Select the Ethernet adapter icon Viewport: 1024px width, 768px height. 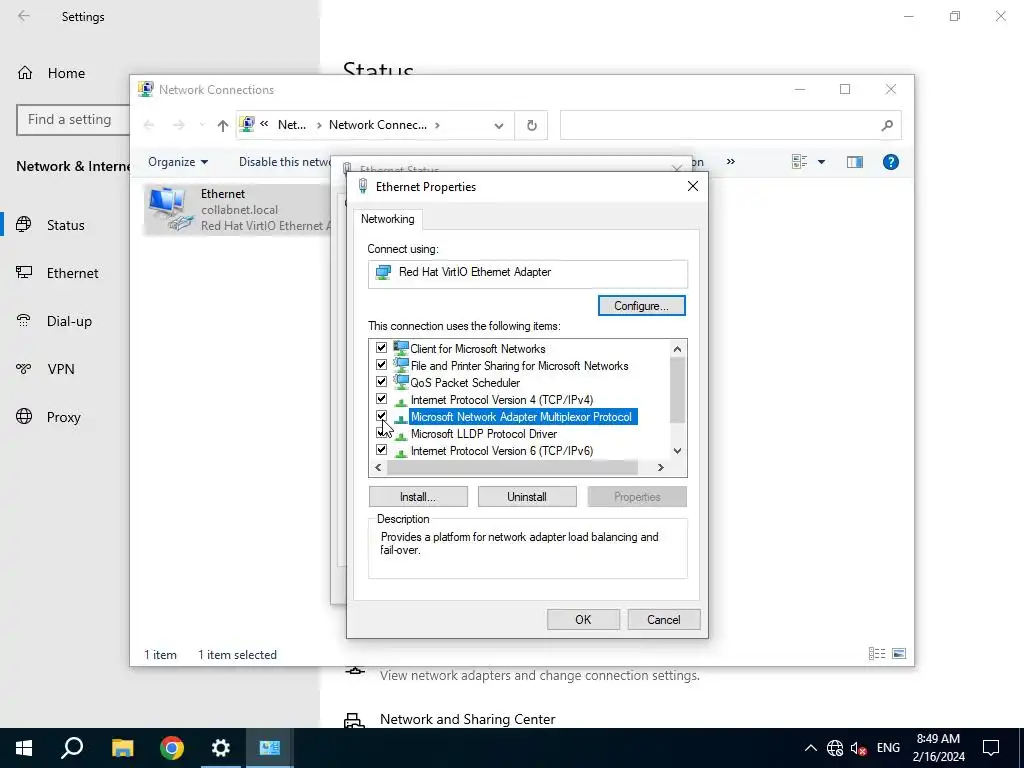170,209
